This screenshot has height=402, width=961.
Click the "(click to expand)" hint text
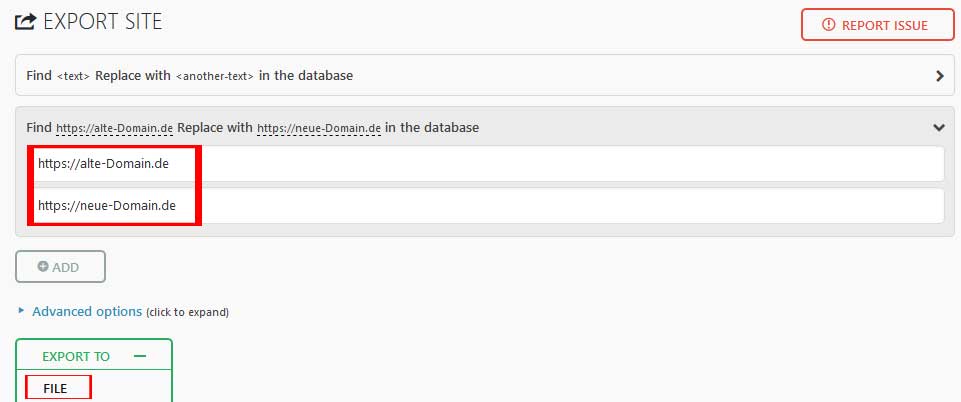(188, 312)
